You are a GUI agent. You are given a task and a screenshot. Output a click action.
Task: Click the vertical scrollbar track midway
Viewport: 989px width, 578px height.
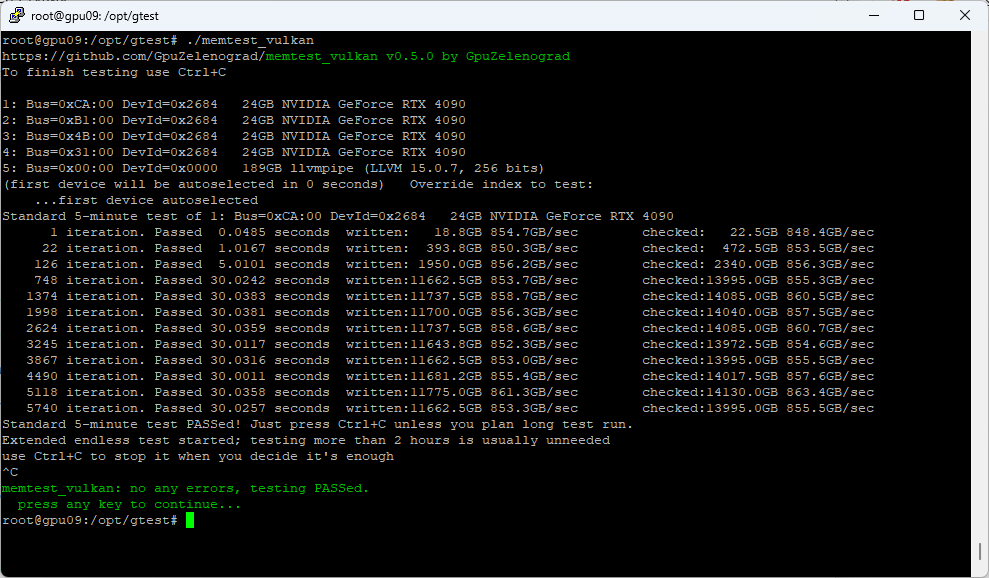point(980,300)
